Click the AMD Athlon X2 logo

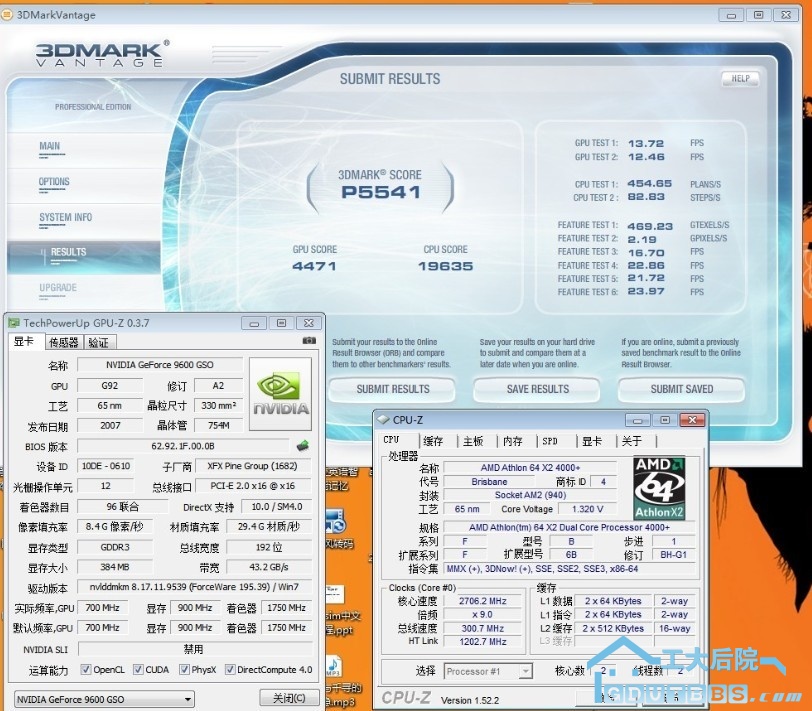(659, 488)
